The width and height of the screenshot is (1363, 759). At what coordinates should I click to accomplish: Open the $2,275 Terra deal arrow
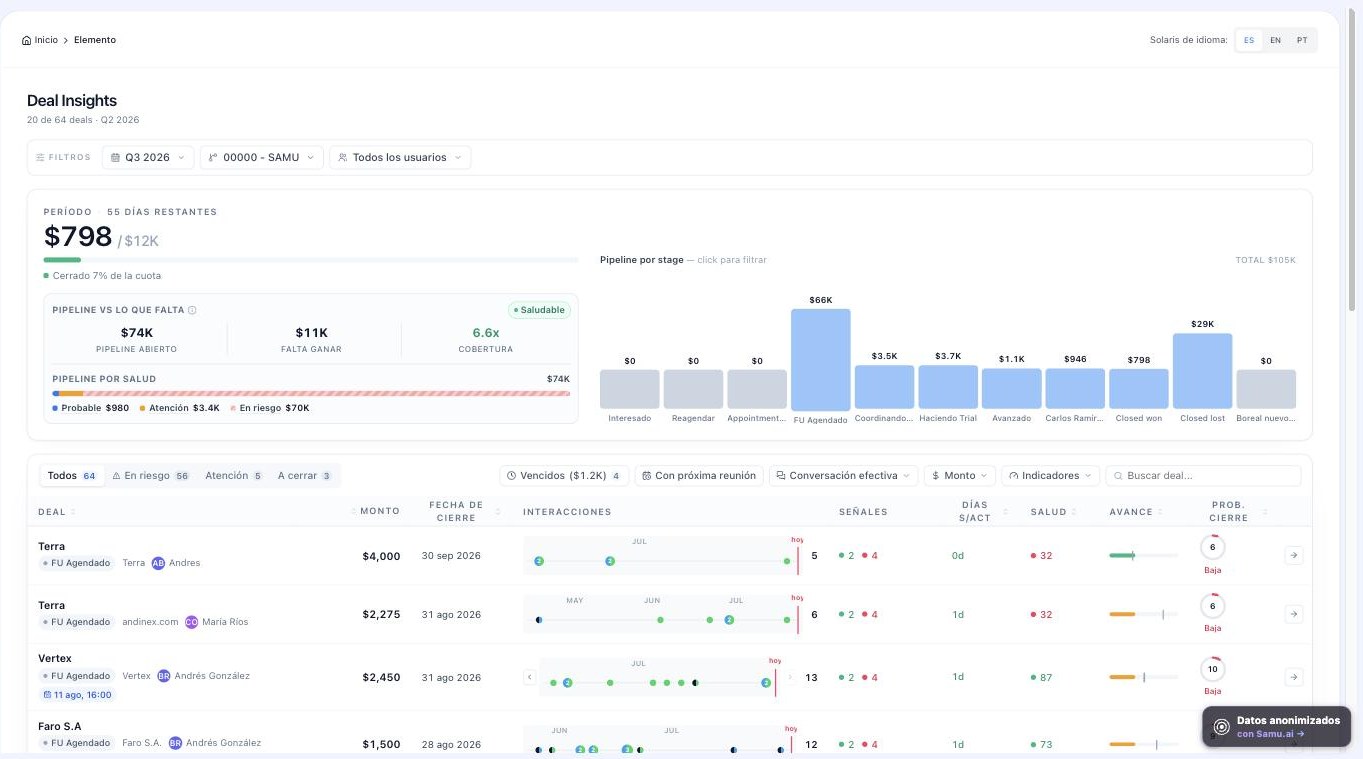pyautogui.click(x=1293, y=614)
